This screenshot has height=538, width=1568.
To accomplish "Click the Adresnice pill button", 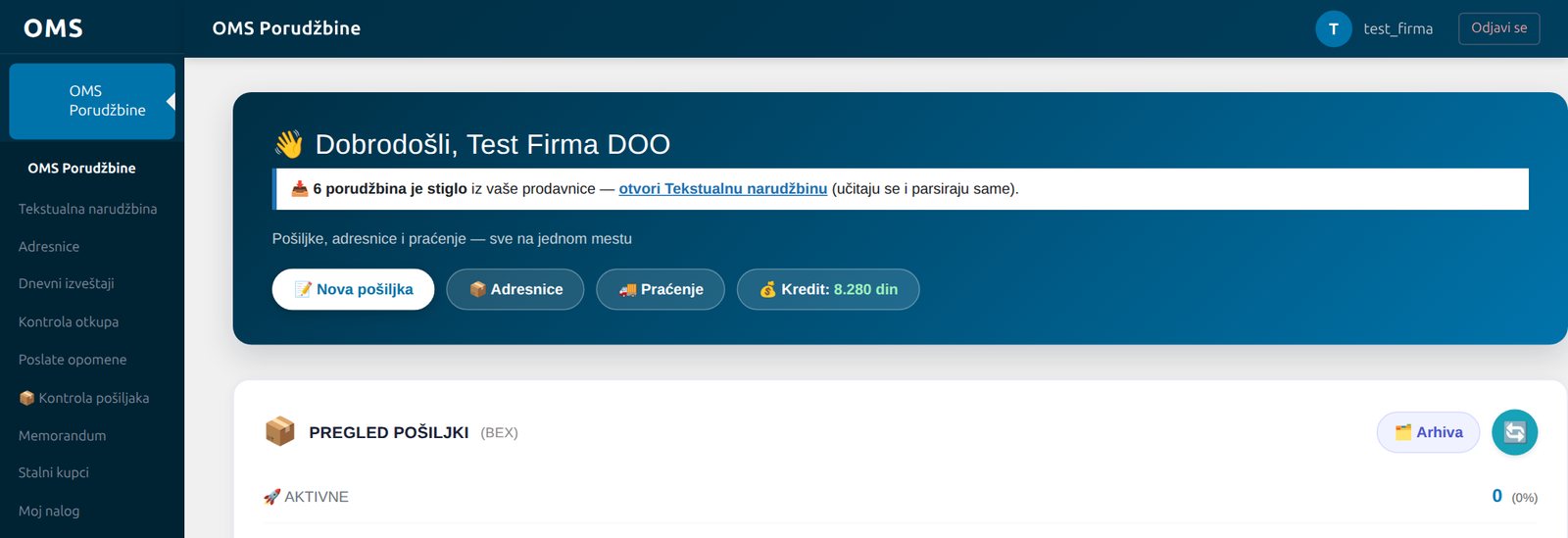I will click(515, 289).
